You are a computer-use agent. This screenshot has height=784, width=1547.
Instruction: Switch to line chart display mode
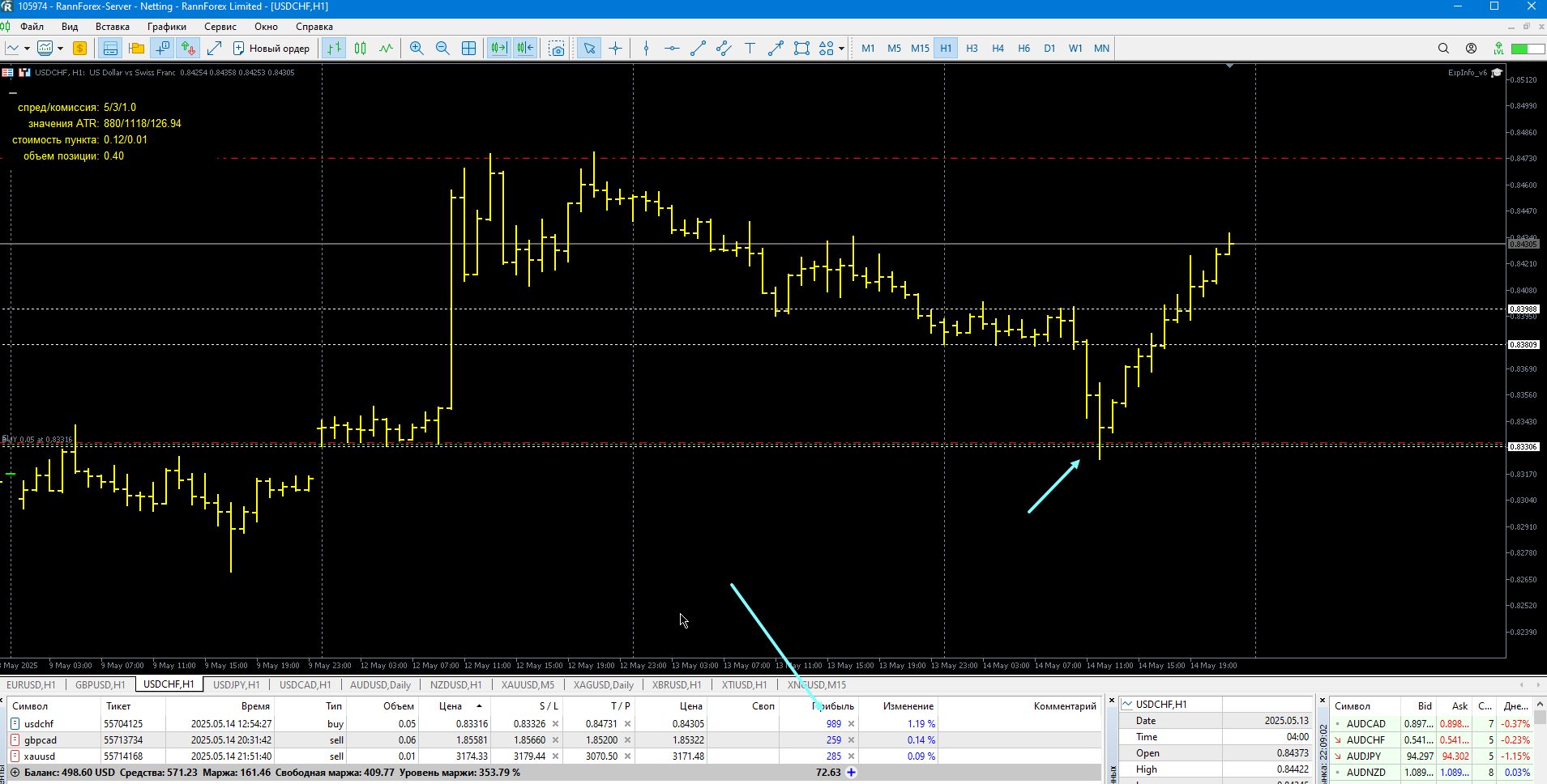386,49
